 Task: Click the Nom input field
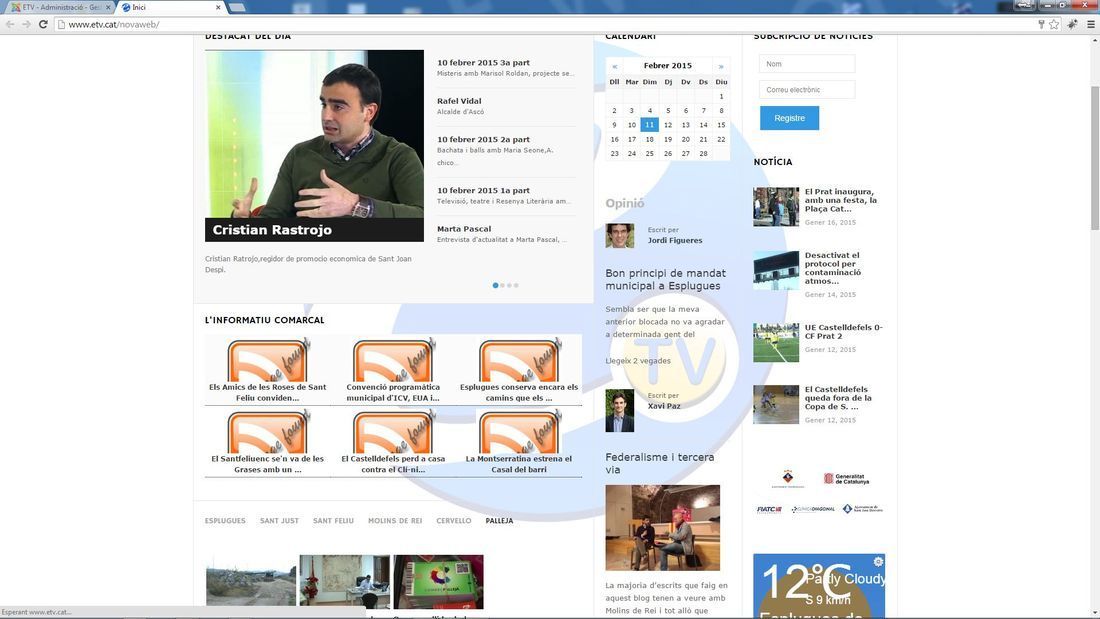[807, 64]
